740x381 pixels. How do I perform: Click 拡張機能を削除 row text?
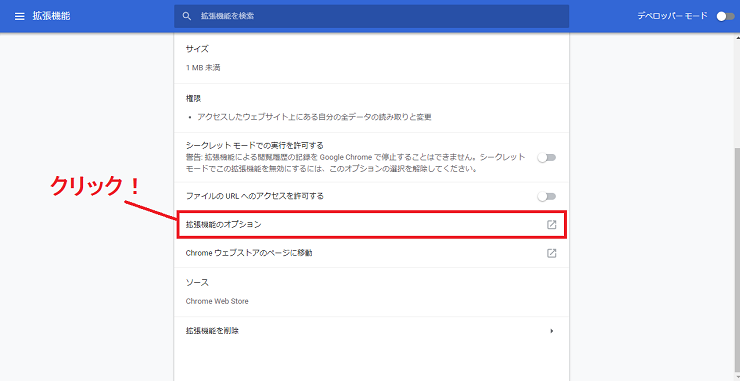pyautogui.click(x=212, y=331)
